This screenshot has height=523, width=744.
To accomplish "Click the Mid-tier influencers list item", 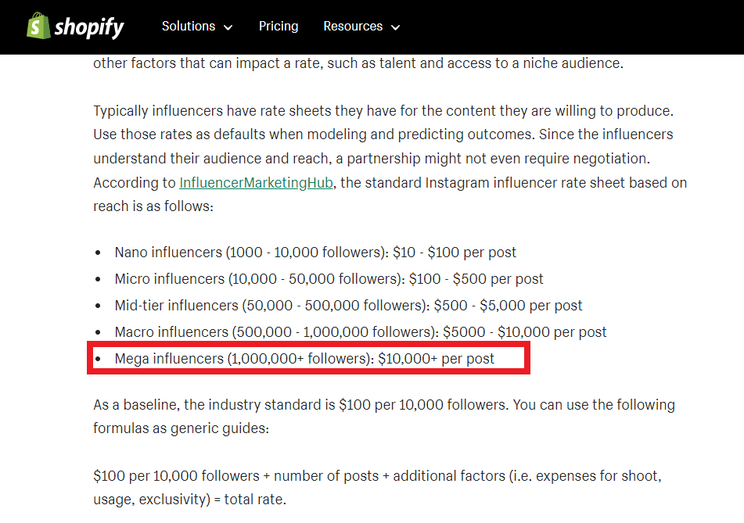I will pyautogui.click(x=348, y=305).
